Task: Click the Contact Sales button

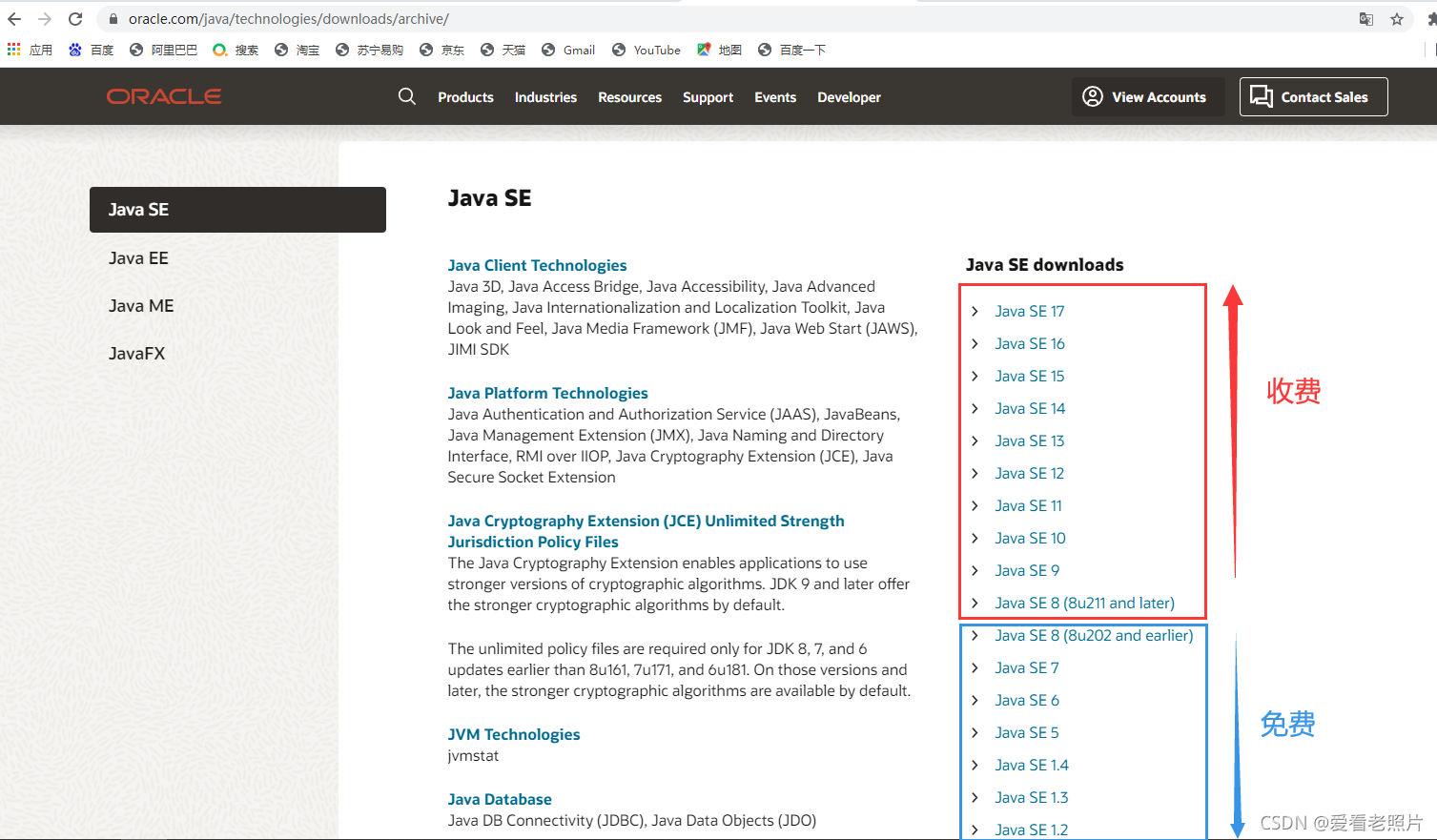Action: click(1313, 96)
